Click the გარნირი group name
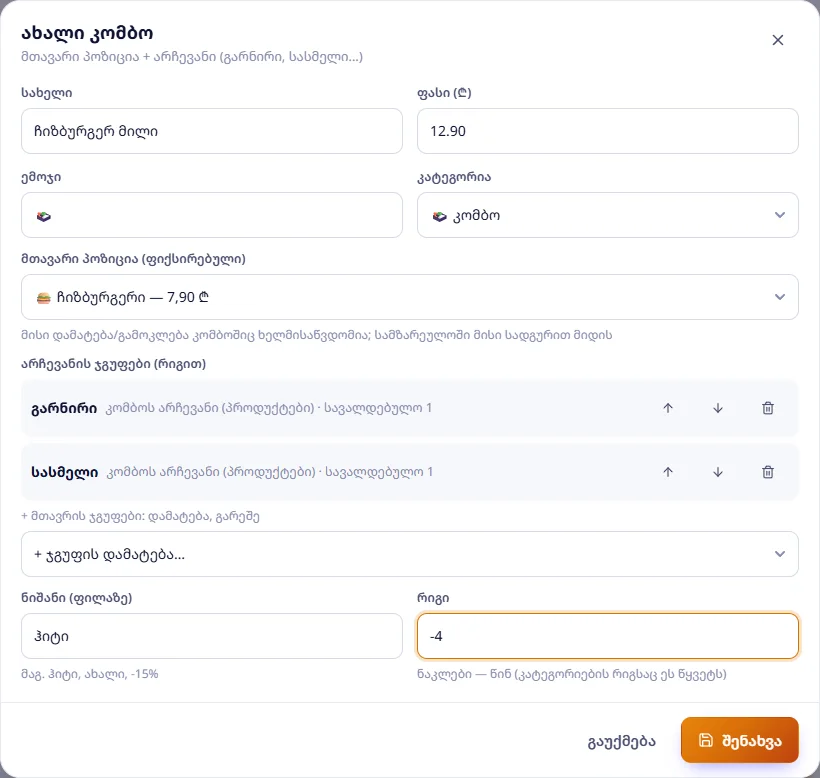The width and height of the screenshot is (820, 778). 64,408
